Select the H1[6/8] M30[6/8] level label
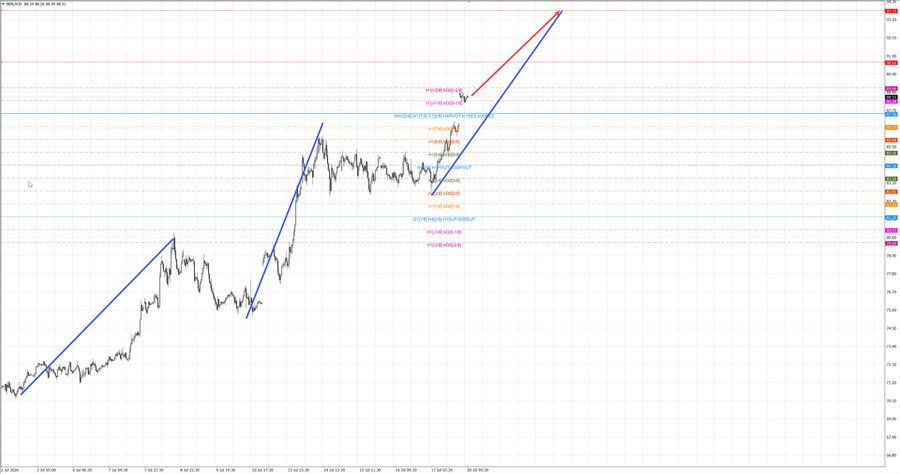The width and height of the screenshot is (900, 474). 444,142
